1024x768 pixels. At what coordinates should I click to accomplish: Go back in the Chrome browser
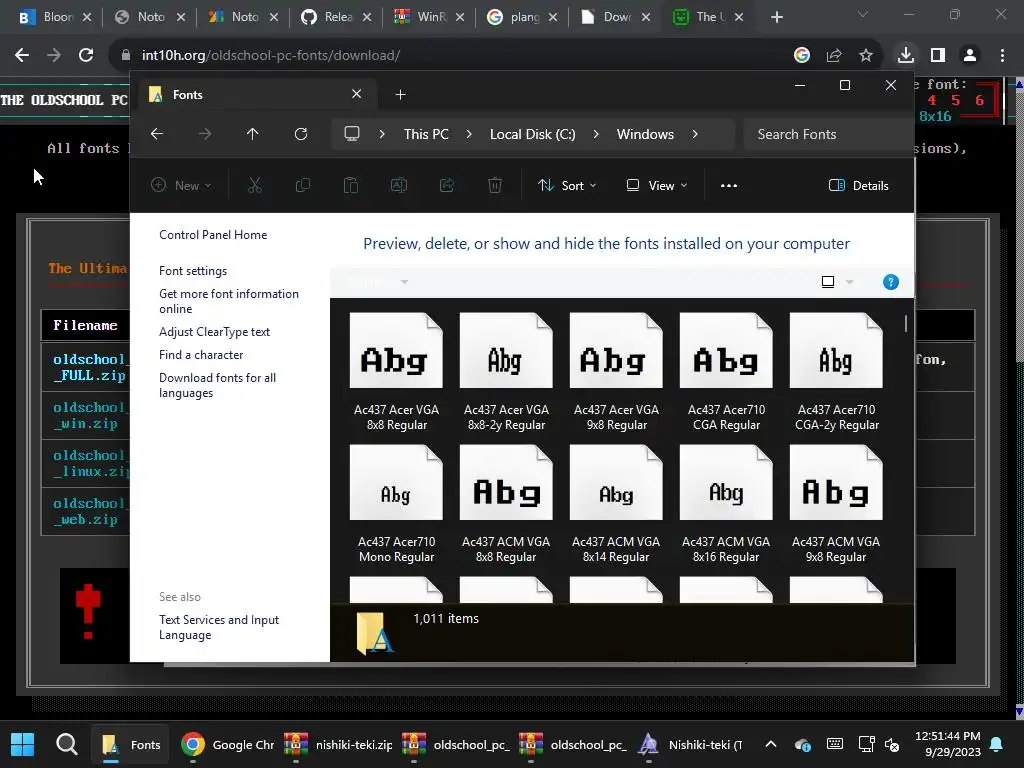(22, 55)
